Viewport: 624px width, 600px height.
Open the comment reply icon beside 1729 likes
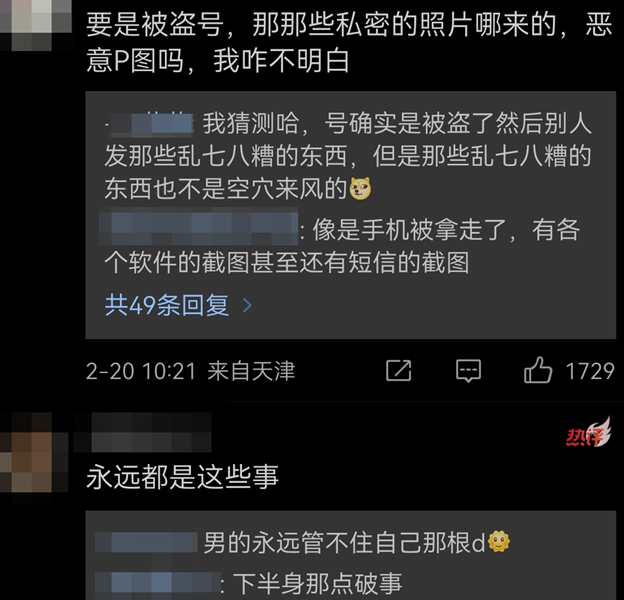pyautogui.click(x=468, y=371)
